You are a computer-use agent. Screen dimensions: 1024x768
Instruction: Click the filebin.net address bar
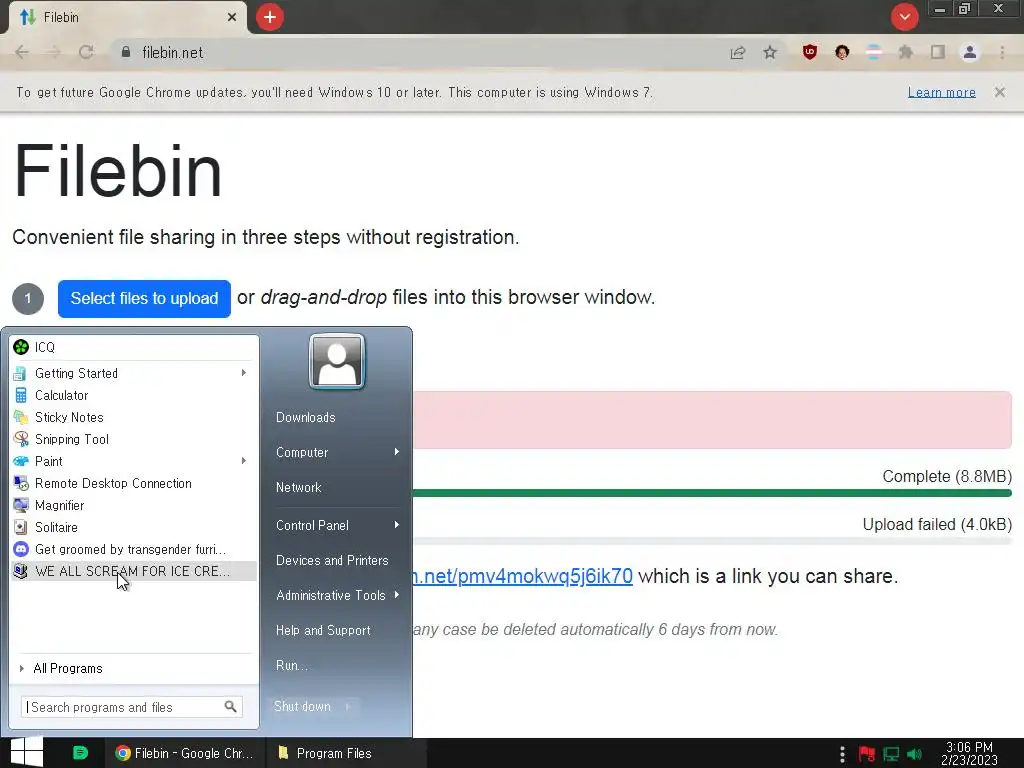(x=418, y=52)
